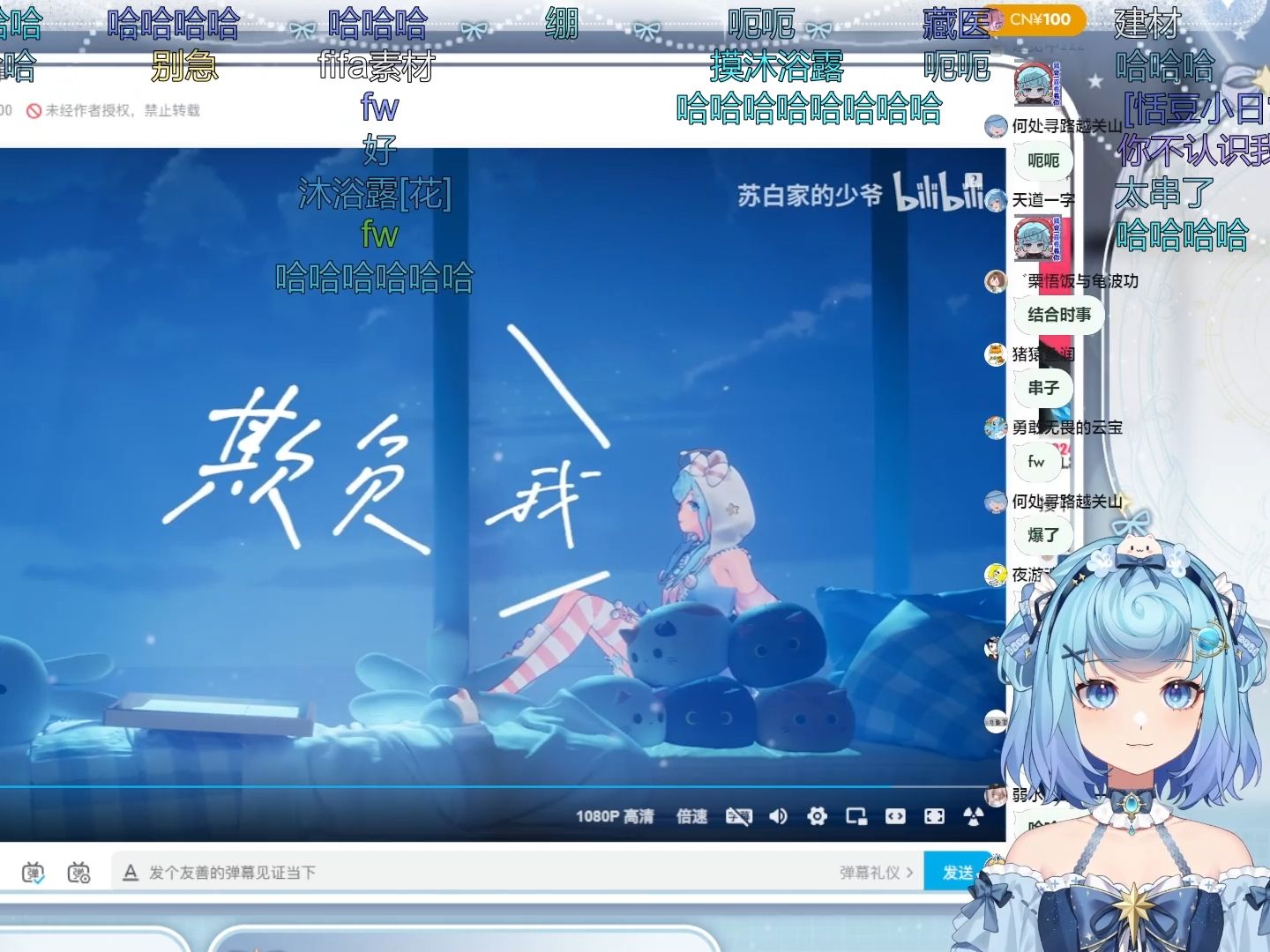Expand 弹幕礼仪 etiquette link
Viewport: 1270px width, 952px height.
coord(876,873)
